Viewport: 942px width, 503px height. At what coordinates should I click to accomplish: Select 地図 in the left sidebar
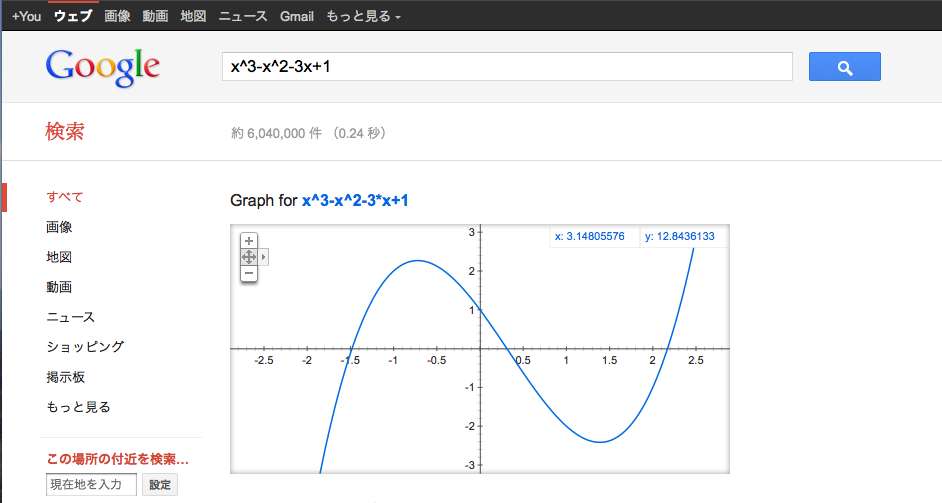(x=59, y=257)
